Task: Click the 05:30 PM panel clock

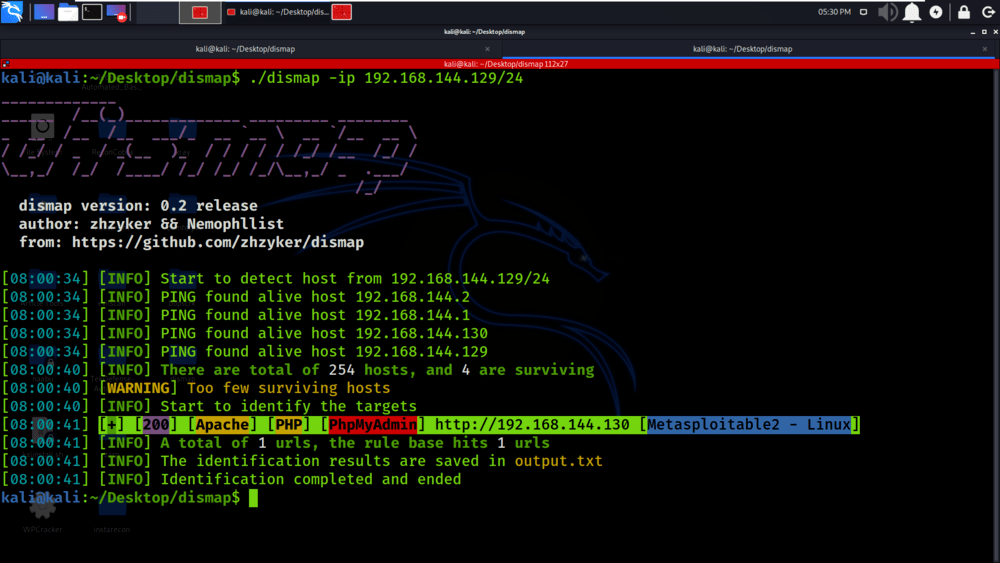Action: tap(834, 12)
